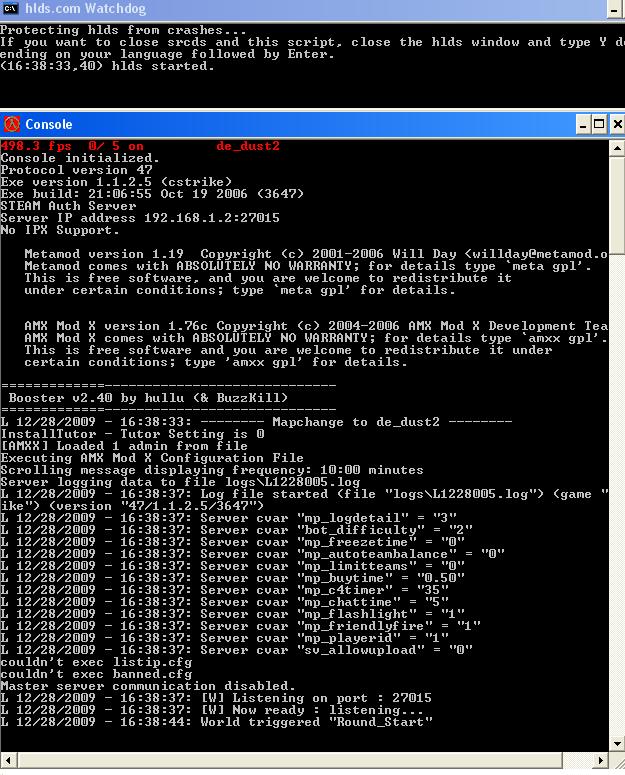Click 'Server IP address 192.168.1.2:27015' line
This screenshot has width=625, height=775.
pos(140,218)
